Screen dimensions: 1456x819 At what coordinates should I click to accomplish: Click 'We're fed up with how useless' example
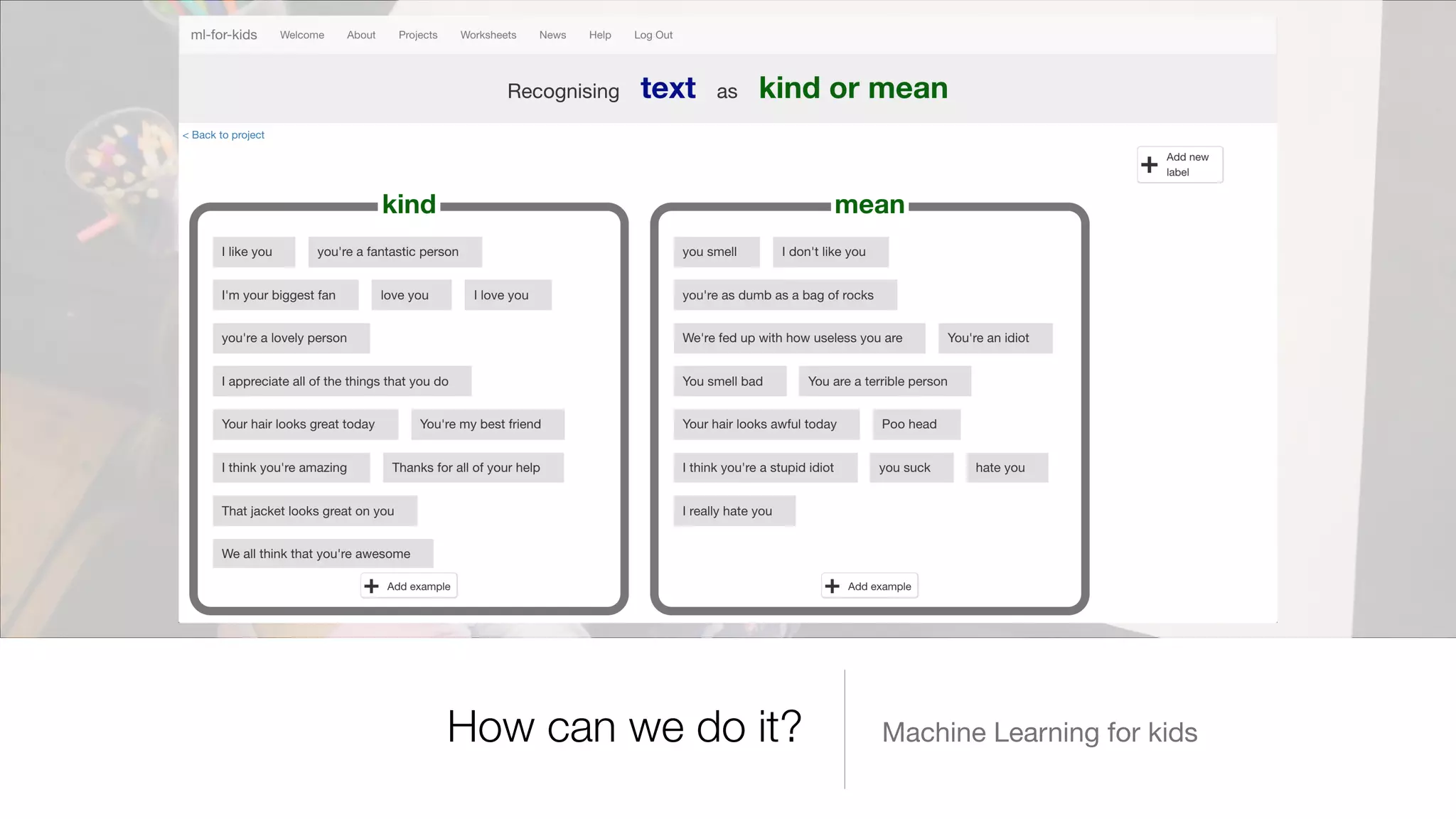tap(799, 338)
